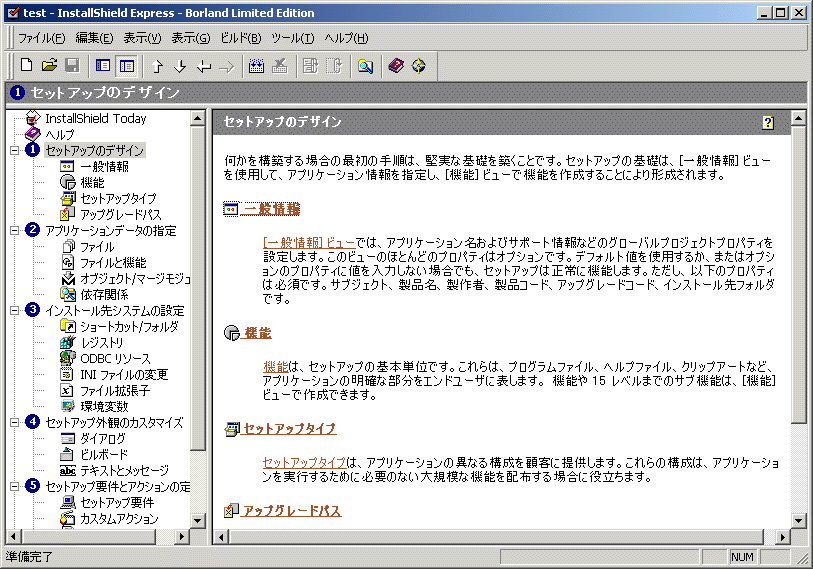The image size is (813, 569).
Task: Select テキストとメッセージ in the tree
Action: [124, 470]
